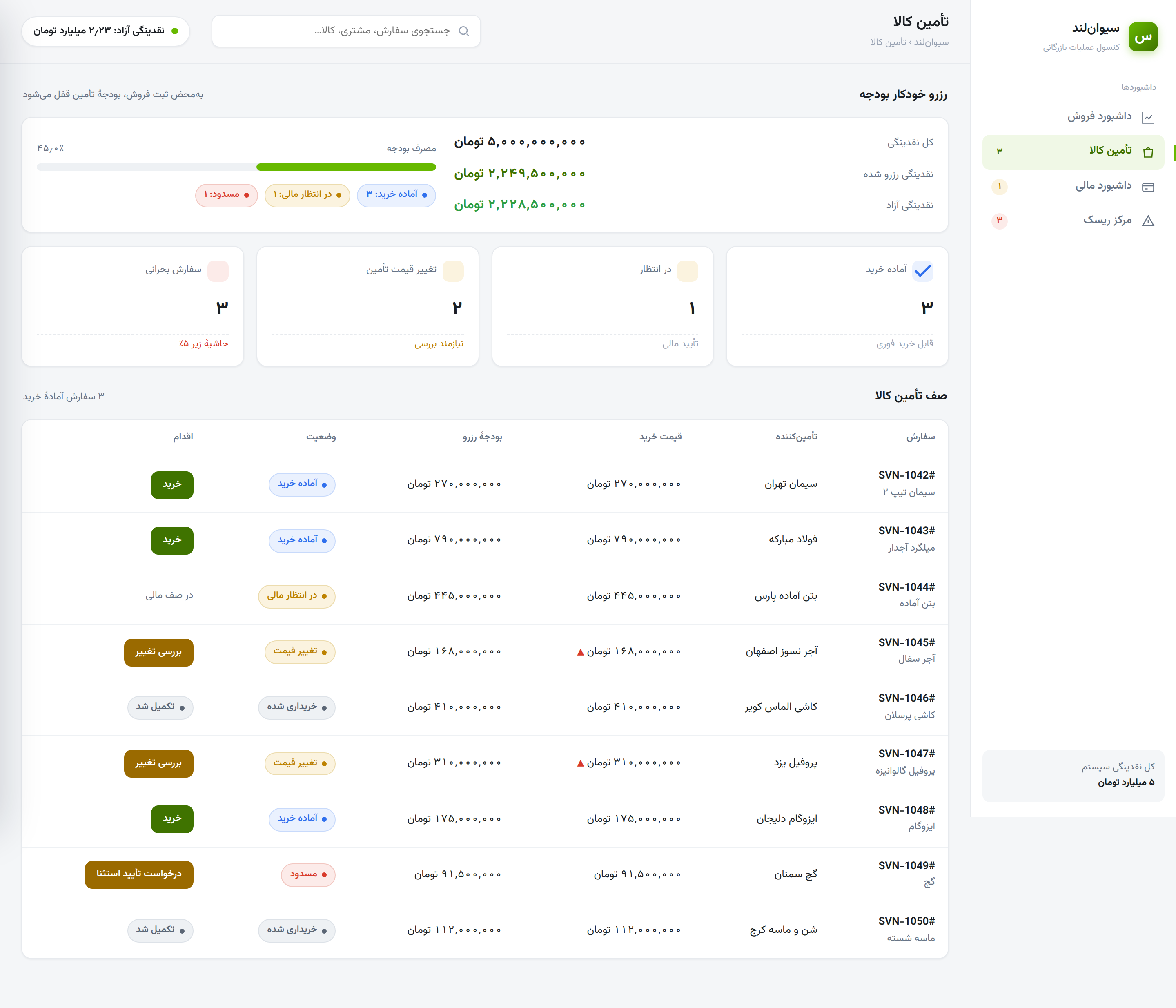Click the نیازمند بررسی note
Image resolution: width=1176 pixels, height=1008 pixels.
tap(439, 344)
